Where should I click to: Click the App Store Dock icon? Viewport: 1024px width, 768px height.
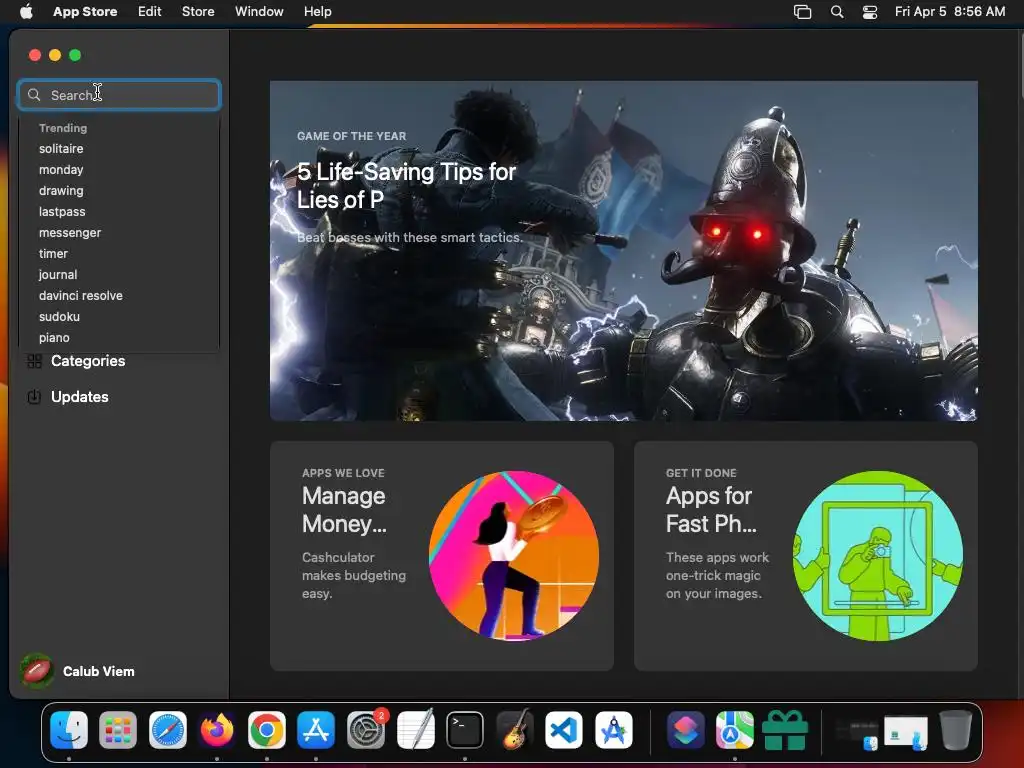click(316, 729)
